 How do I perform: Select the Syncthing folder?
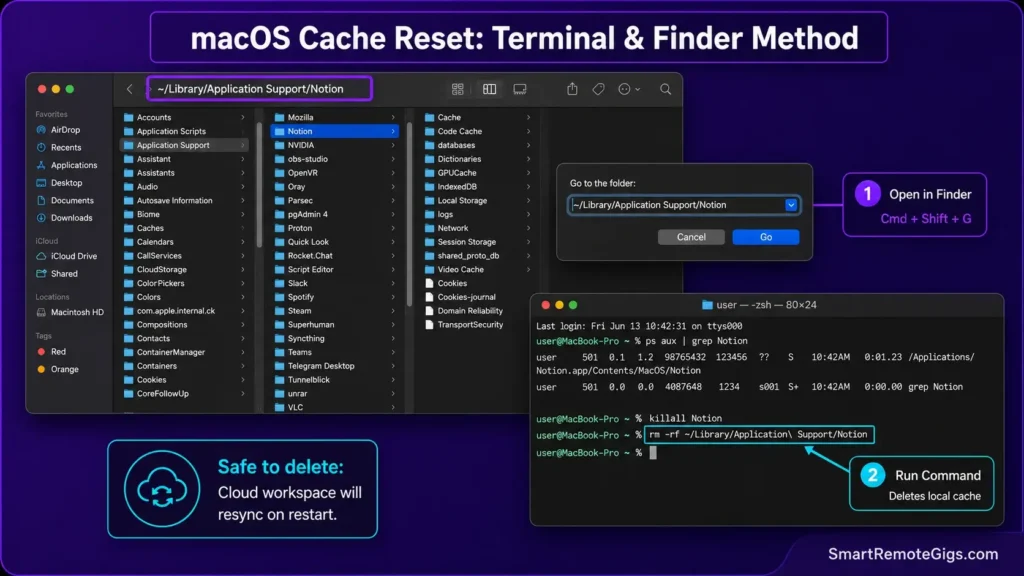point(334,338)
